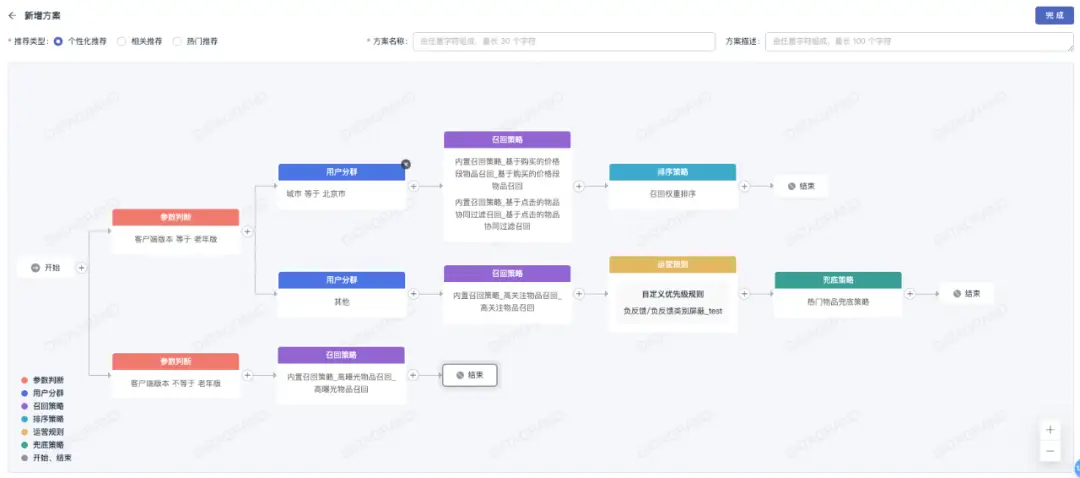Screen dimensions: 1080x478
Task: Choose the 相关推荐 recommendation type
Action: click(121, 42)
